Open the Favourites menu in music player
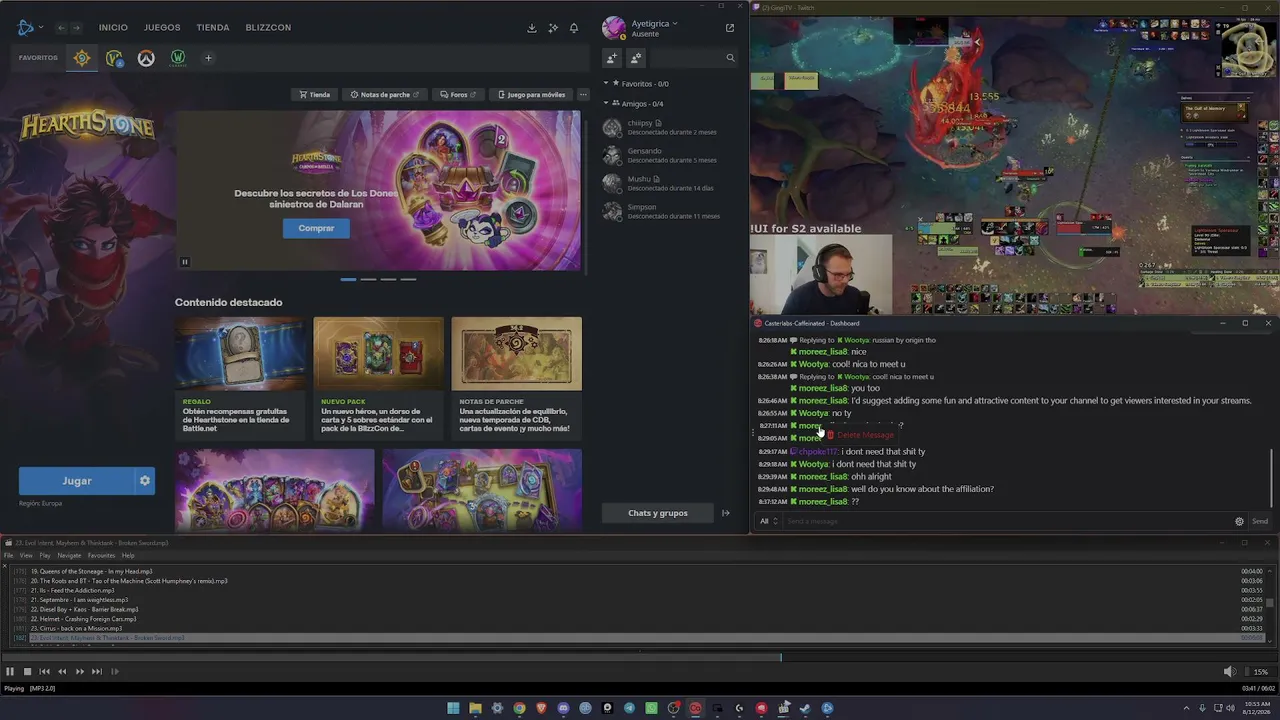1280x720 pixels. click(101, 556)
